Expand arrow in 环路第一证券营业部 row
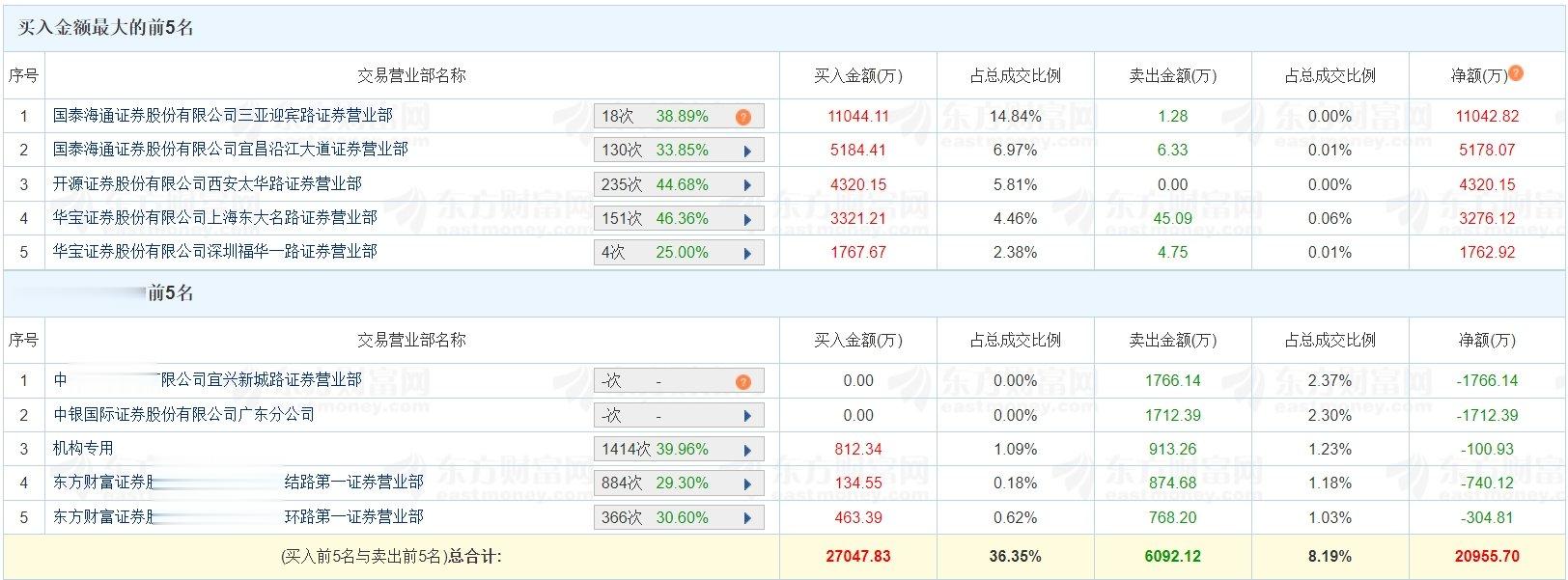Image resolution: width=1568 pixels, height=580 pixels. 747,518
